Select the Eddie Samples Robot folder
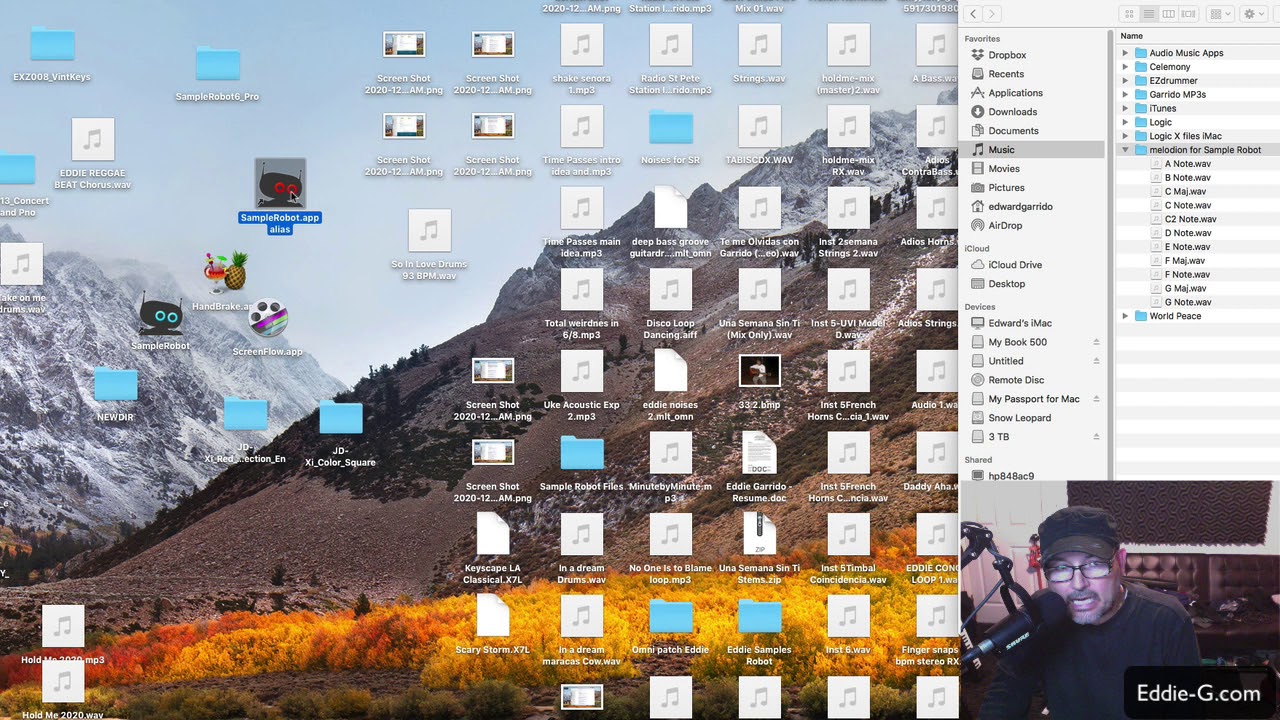Image resolution: width=1280 pixels, height=720 pixels. [x=759, y=617]
